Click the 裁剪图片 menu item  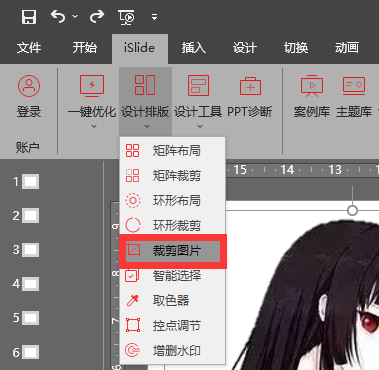click(x=173, y=251)
